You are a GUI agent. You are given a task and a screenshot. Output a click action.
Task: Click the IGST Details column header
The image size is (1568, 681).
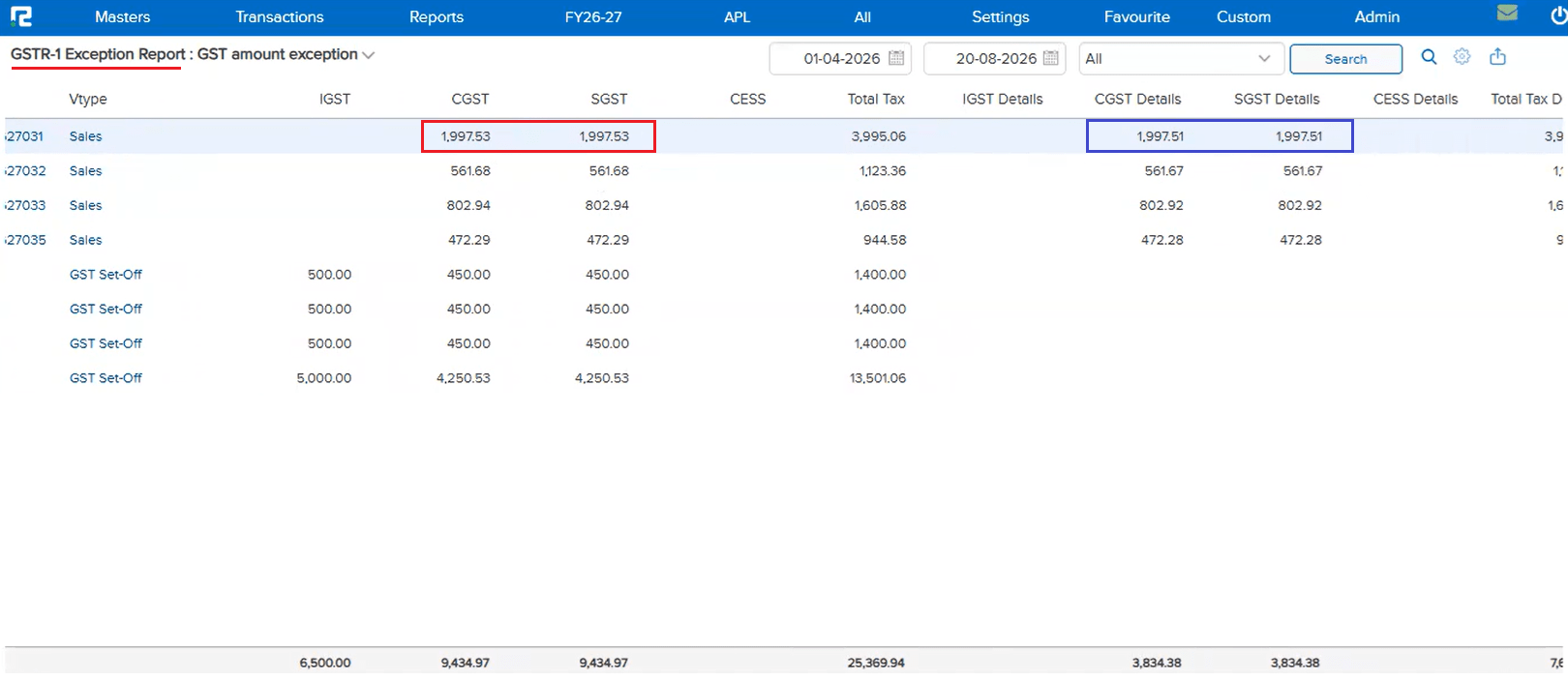(x=1003, y=99)
